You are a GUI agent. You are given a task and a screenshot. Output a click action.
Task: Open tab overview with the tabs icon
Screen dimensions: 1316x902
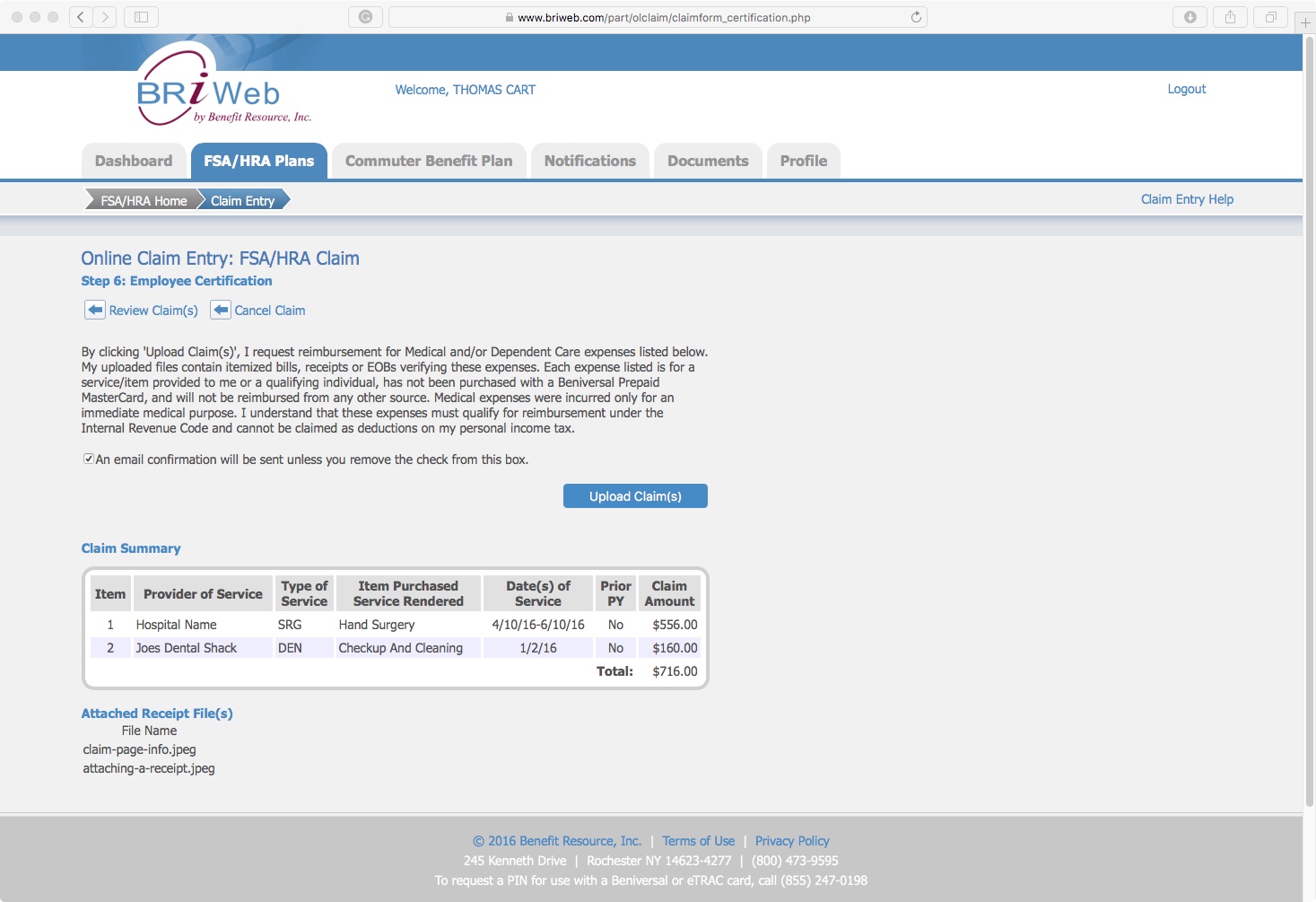(x=1269, y=16)
